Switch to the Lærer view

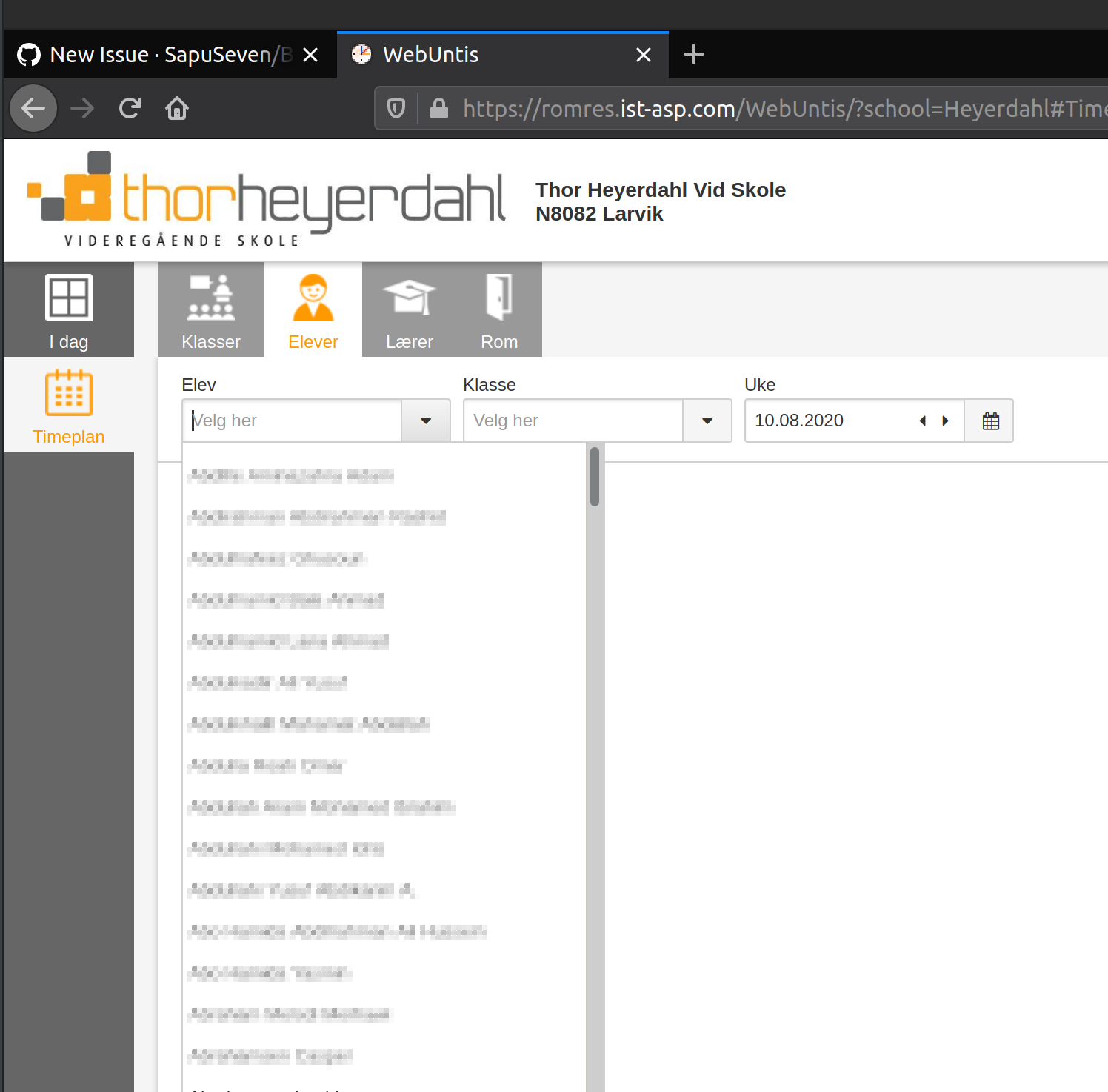pyautogui.click(x=409, y=311)
